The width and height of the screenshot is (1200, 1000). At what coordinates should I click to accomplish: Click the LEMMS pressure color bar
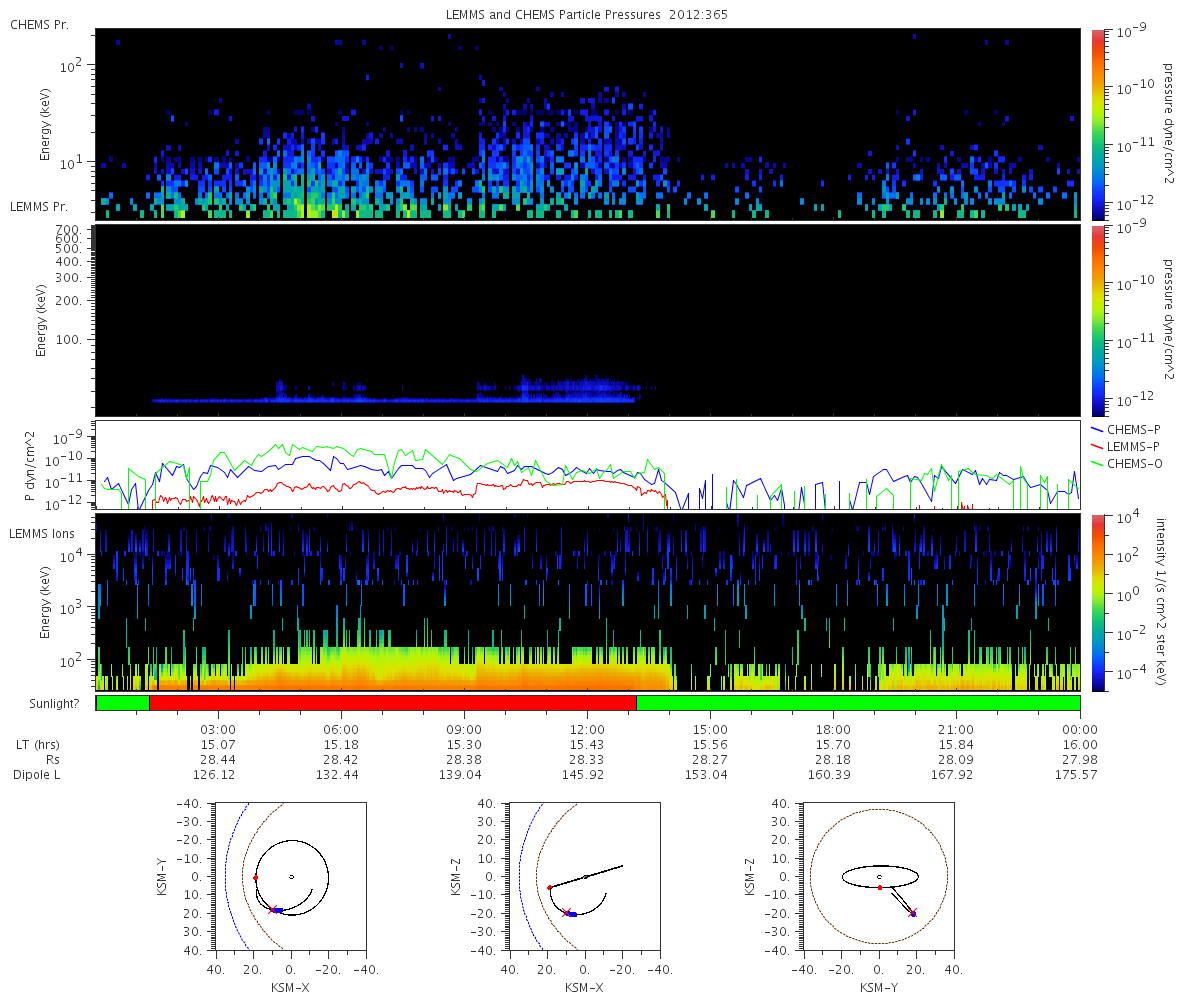click(1098, 320)
